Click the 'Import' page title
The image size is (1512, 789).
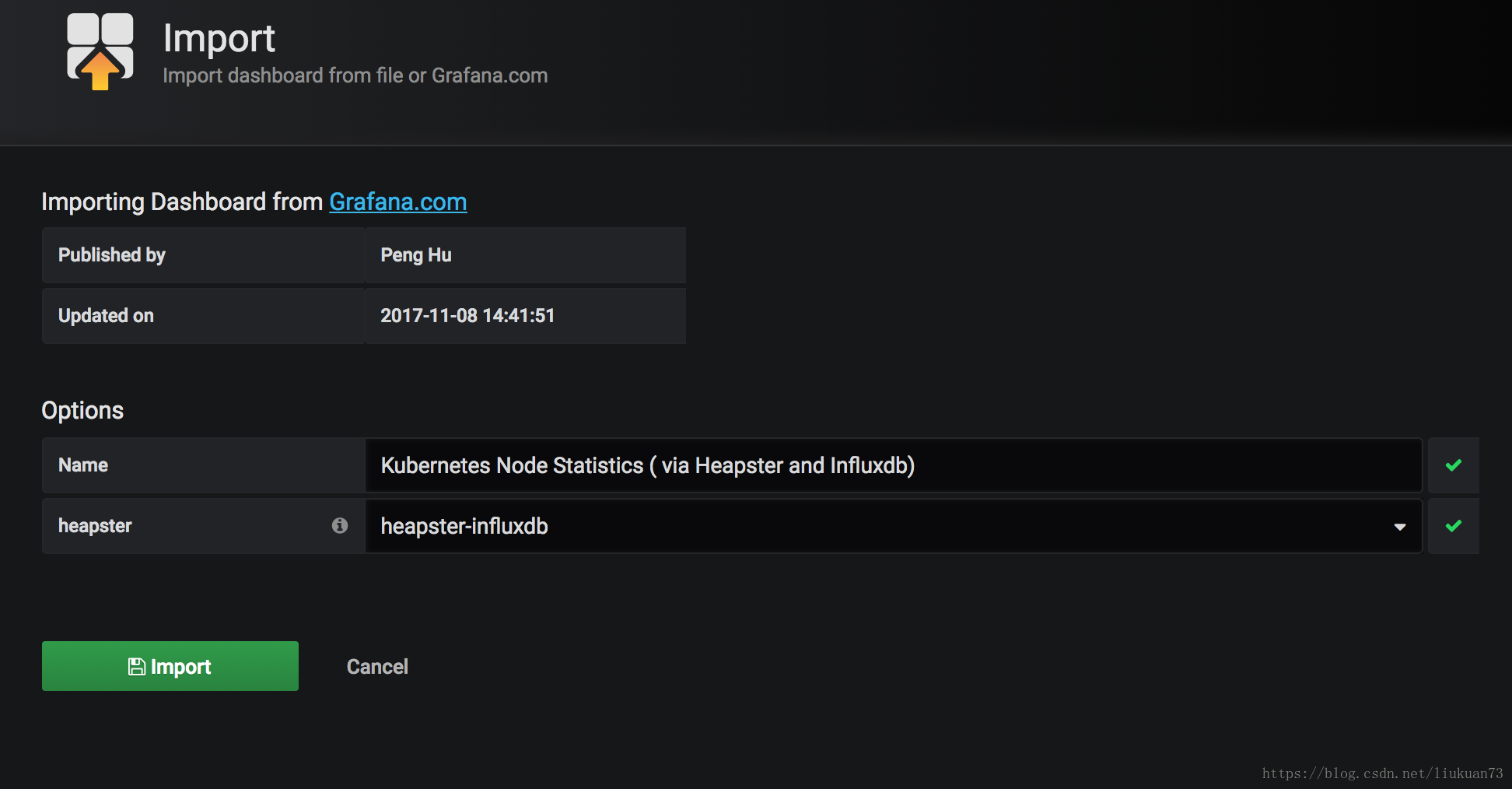point(219,39)
